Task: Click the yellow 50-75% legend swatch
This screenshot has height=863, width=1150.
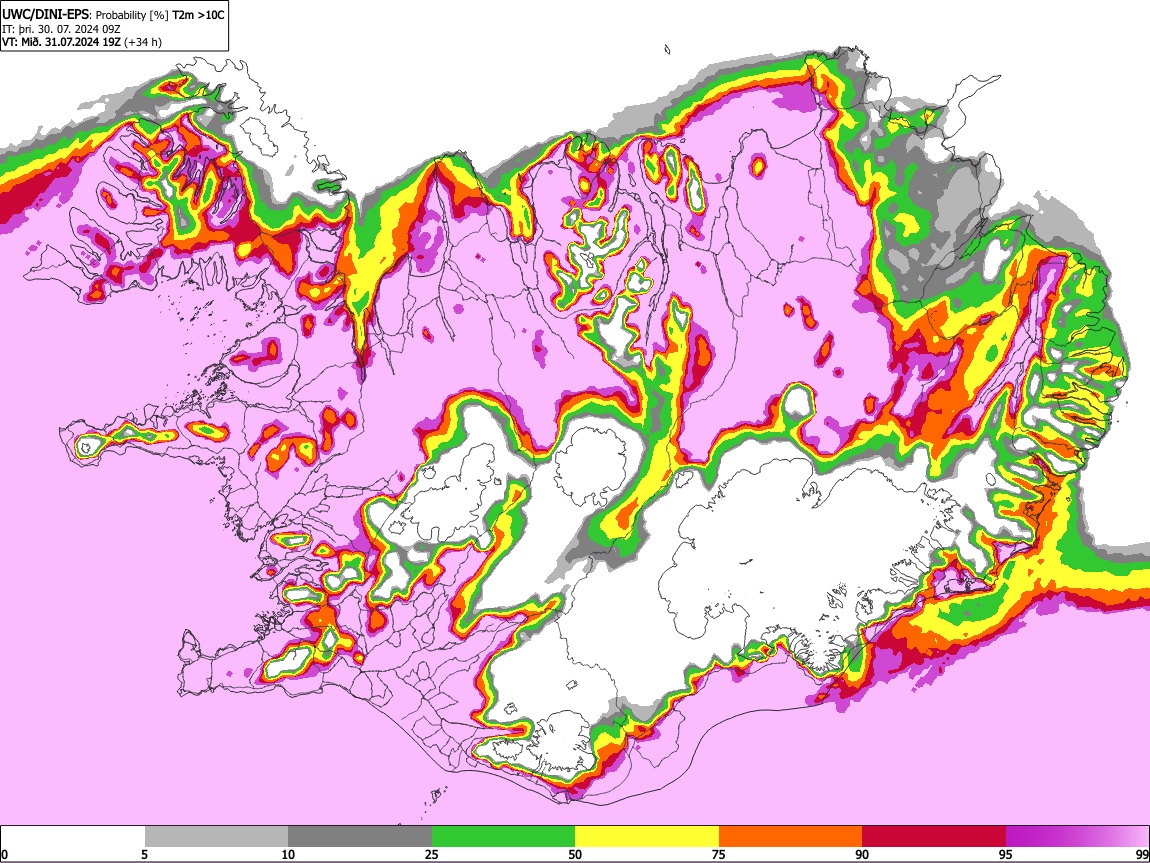Action: [x=647, y=837]
